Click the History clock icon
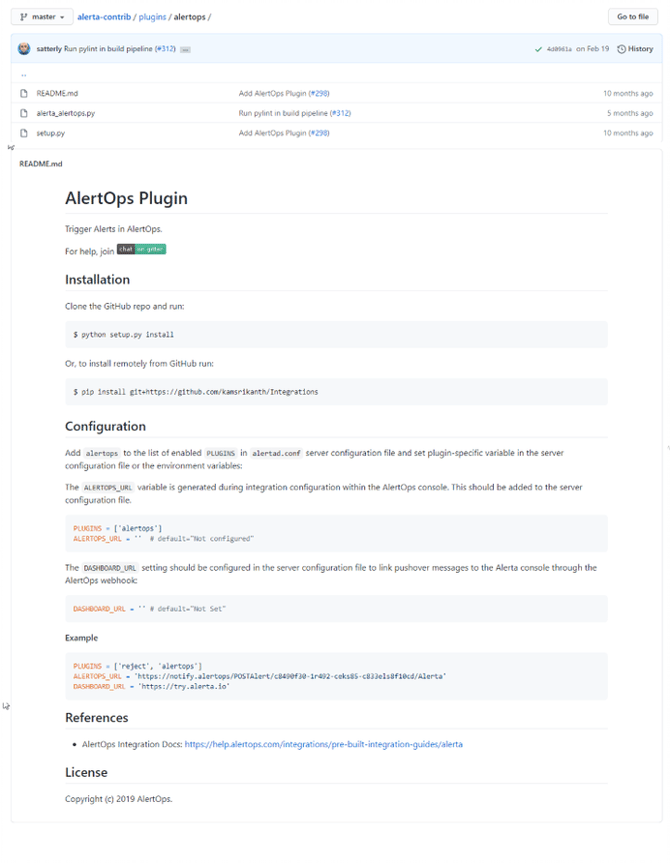This screenshot has height=863, width=670. tap(621, 48)
